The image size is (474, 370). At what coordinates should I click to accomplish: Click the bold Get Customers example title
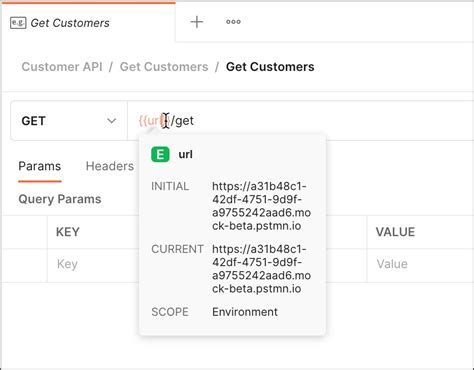point(270,67)
